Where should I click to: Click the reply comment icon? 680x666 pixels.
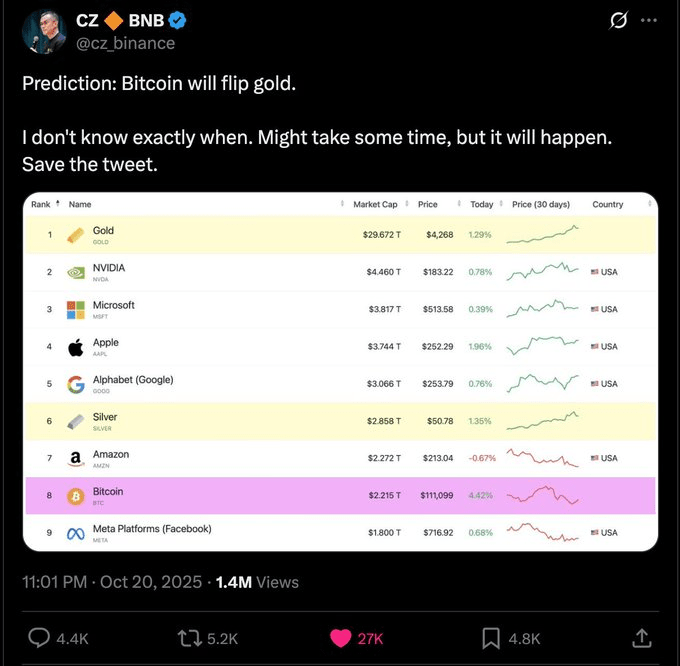pyautogui.click(x=40, y=638)
